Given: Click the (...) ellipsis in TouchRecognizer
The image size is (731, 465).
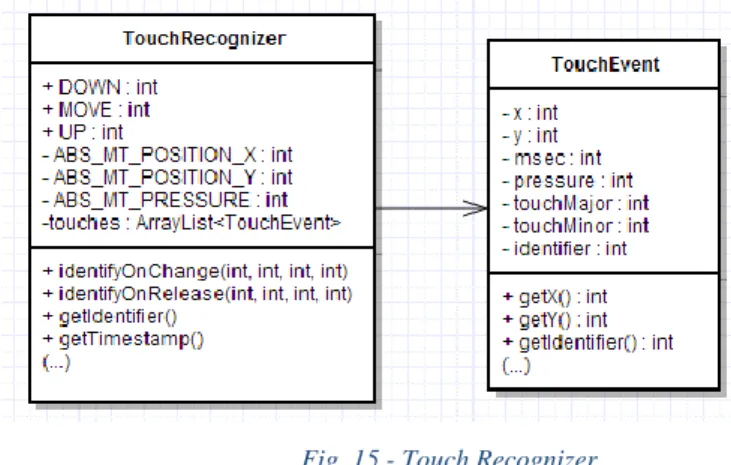Looking at the screenshot, I should [x=56, y=362].
